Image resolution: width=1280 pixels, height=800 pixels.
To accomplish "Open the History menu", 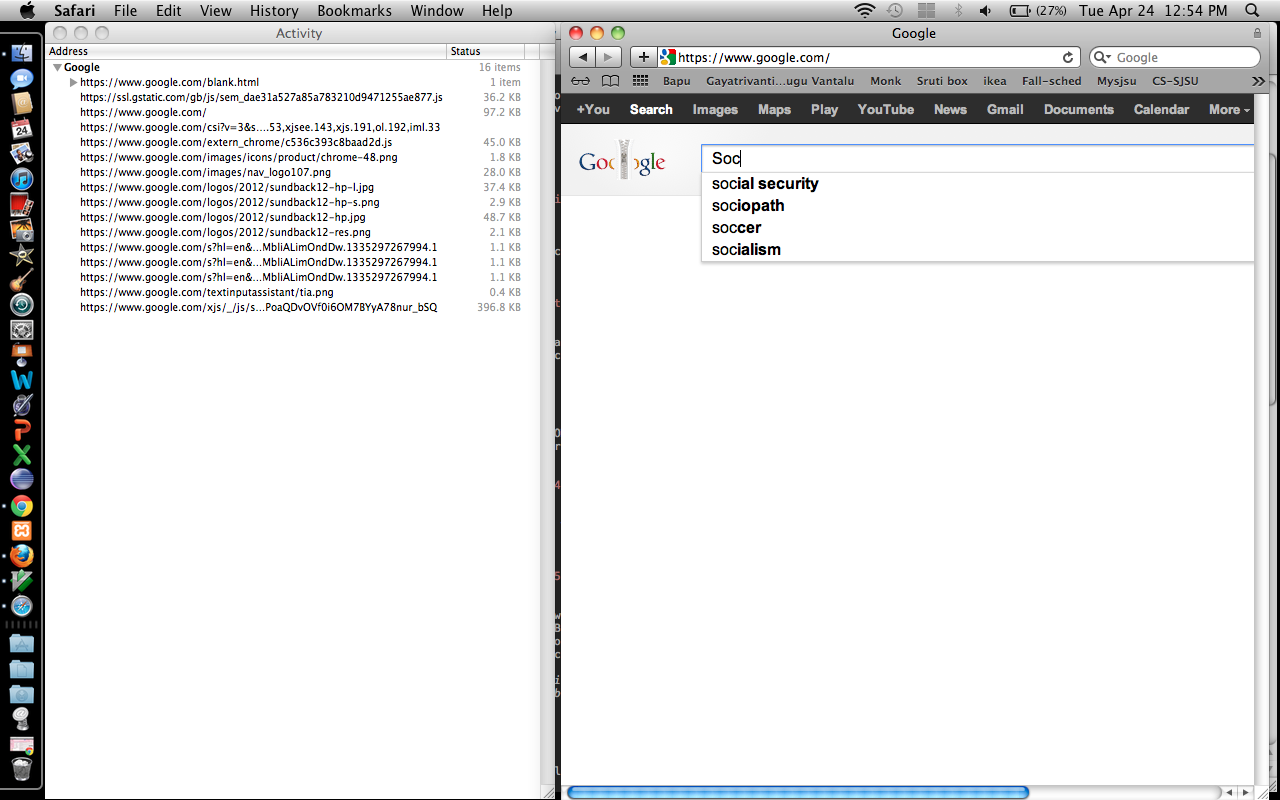I will [x=274, y=10].
